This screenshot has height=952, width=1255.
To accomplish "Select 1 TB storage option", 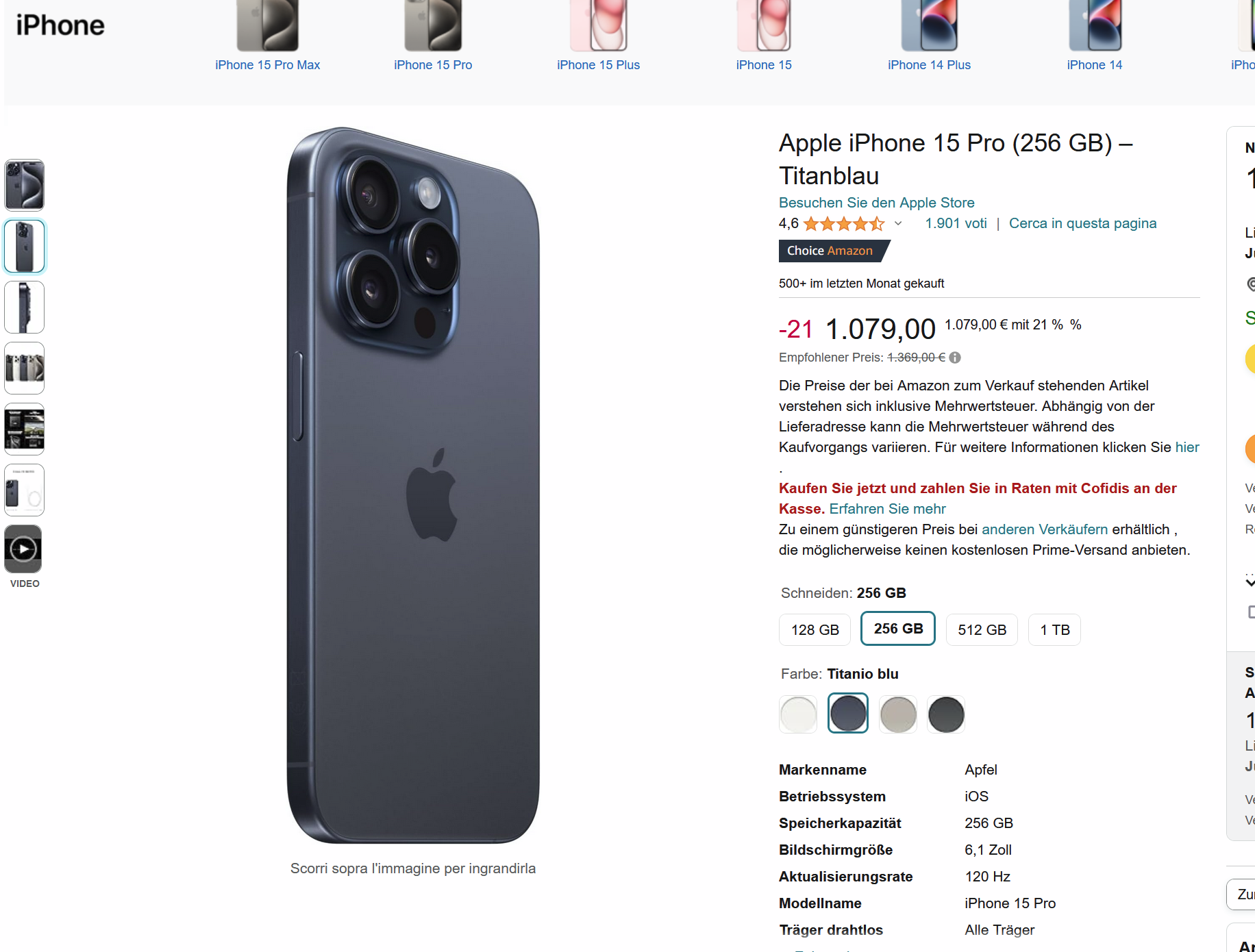I will click(1054, 630).
